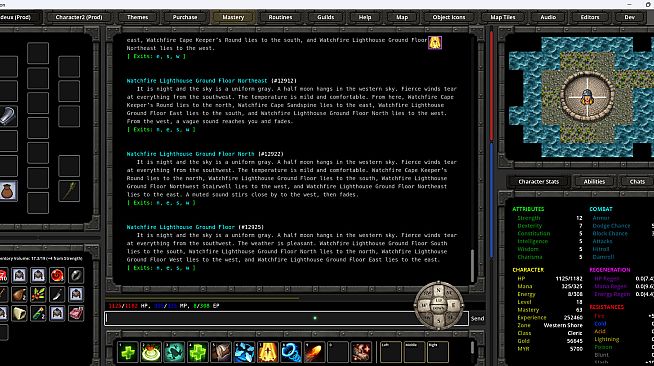Move northeast with the compass NE button

coord(450,293)
